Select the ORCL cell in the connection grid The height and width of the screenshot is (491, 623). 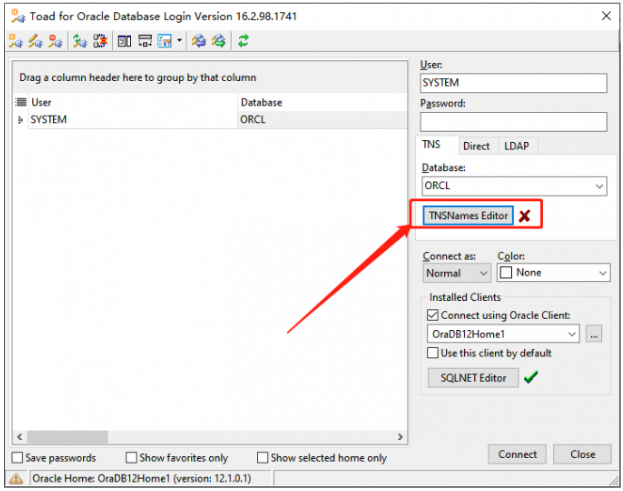tap(322, 120)
